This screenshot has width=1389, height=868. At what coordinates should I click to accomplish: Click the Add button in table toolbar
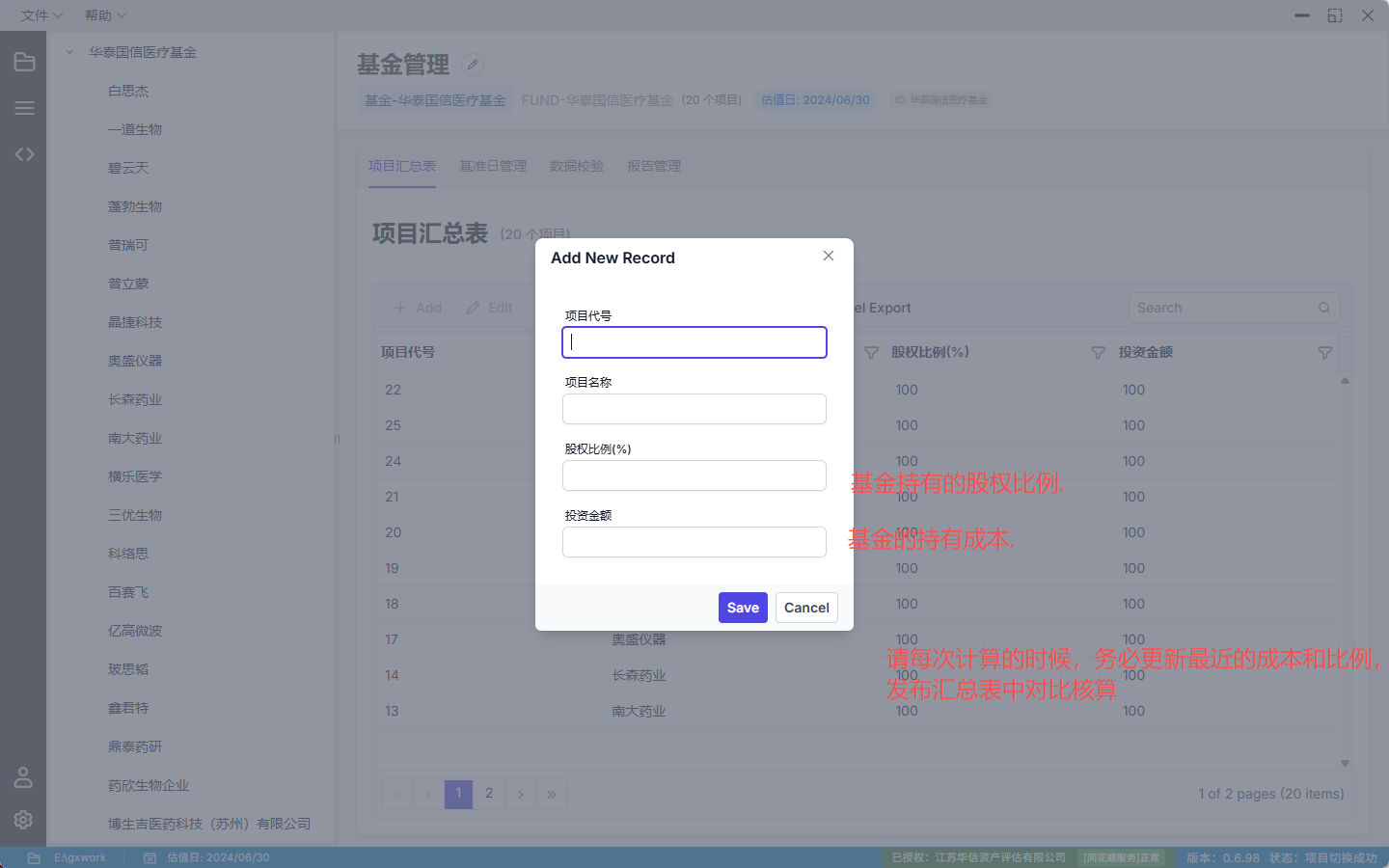tap(418, 308)
